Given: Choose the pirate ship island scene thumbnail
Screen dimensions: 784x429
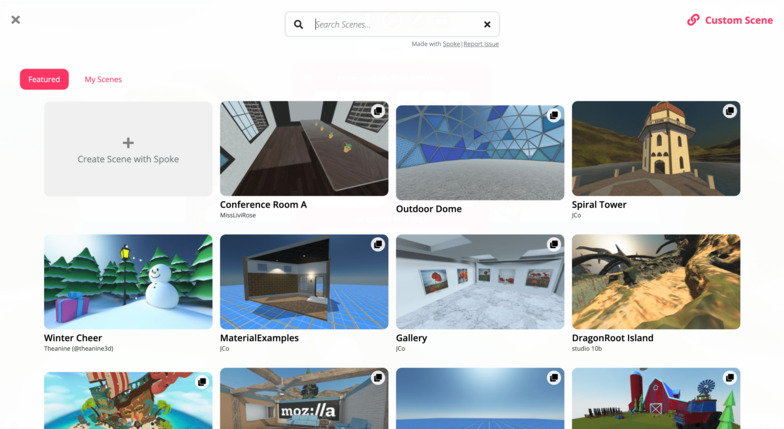Looking at the screenshot, I should pos(128,400).
